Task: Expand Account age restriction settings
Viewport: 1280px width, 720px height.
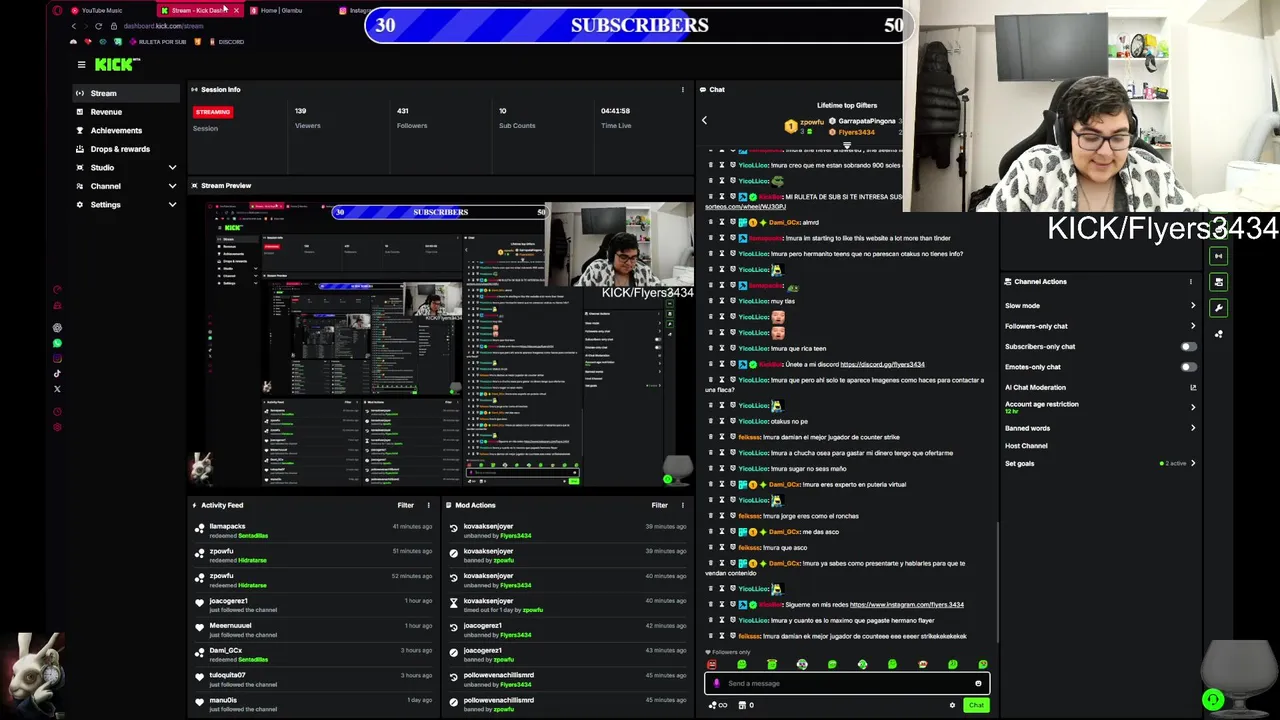Action: click(1193, 407)
